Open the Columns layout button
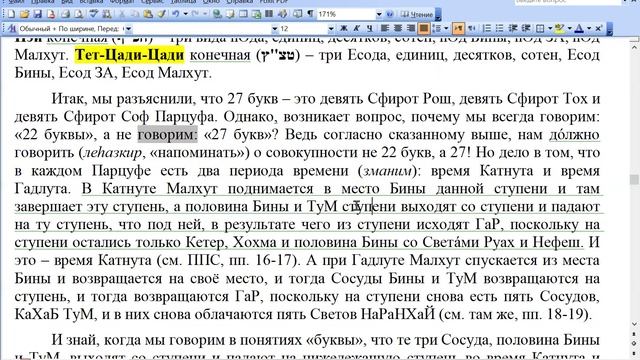Screen dimensions: 640x360 tap(269, 14)
